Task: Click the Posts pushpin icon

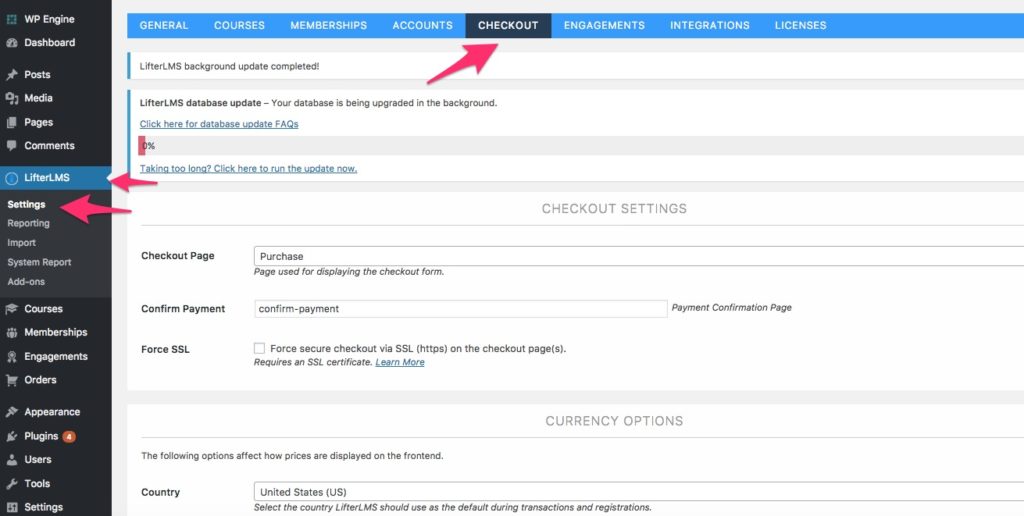Action: tap(11, 74)
